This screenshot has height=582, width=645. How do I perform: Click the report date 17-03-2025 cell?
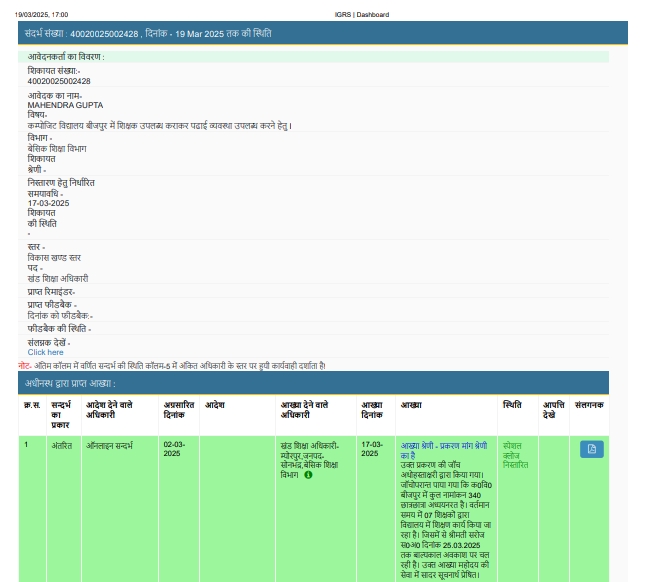click(x=372, y=449)
